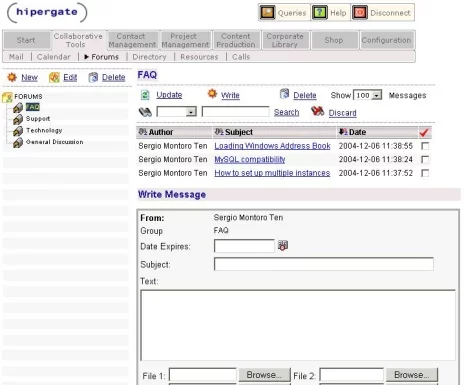This screenshot has width=475, height=385.
Task: Click the hipergate logo
Action: tap(47, 12)
